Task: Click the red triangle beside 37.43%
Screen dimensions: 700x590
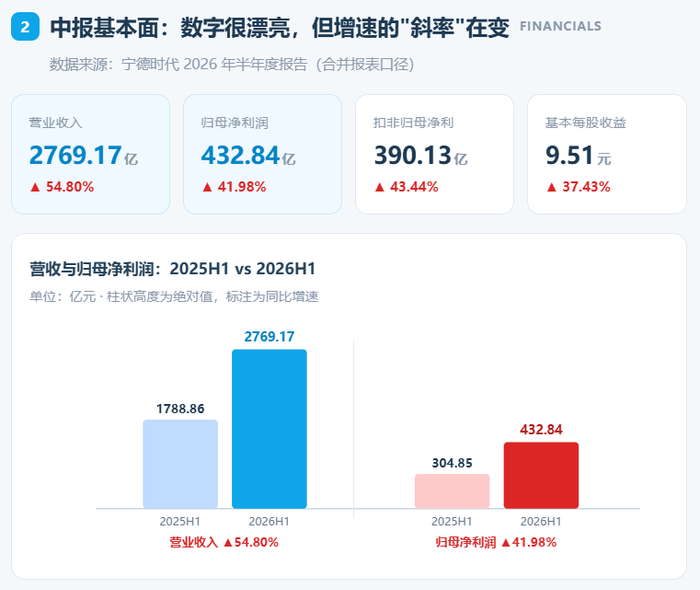Action: coord(551,187)
